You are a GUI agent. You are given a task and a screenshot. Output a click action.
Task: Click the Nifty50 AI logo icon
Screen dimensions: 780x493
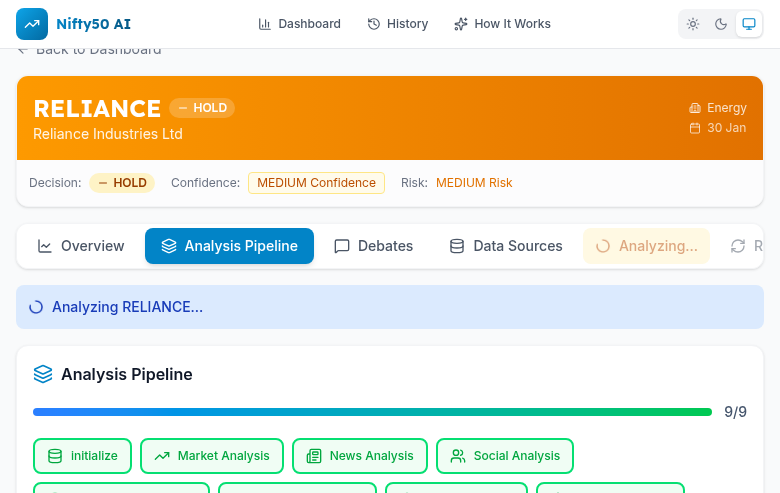[32, 23]
